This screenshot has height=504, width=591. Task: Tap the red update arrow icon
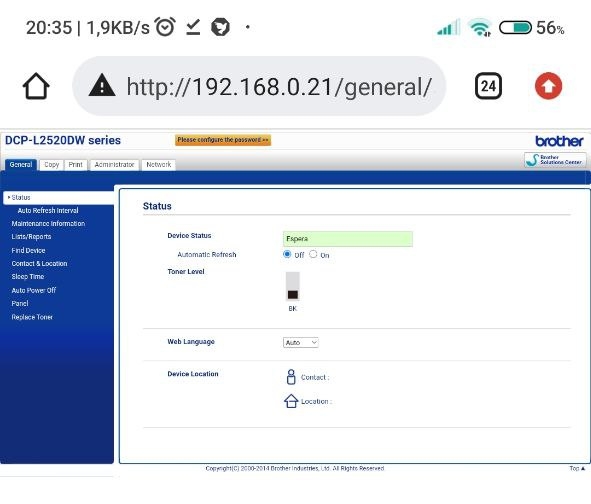pyautogui.click(x=548, y=86)
